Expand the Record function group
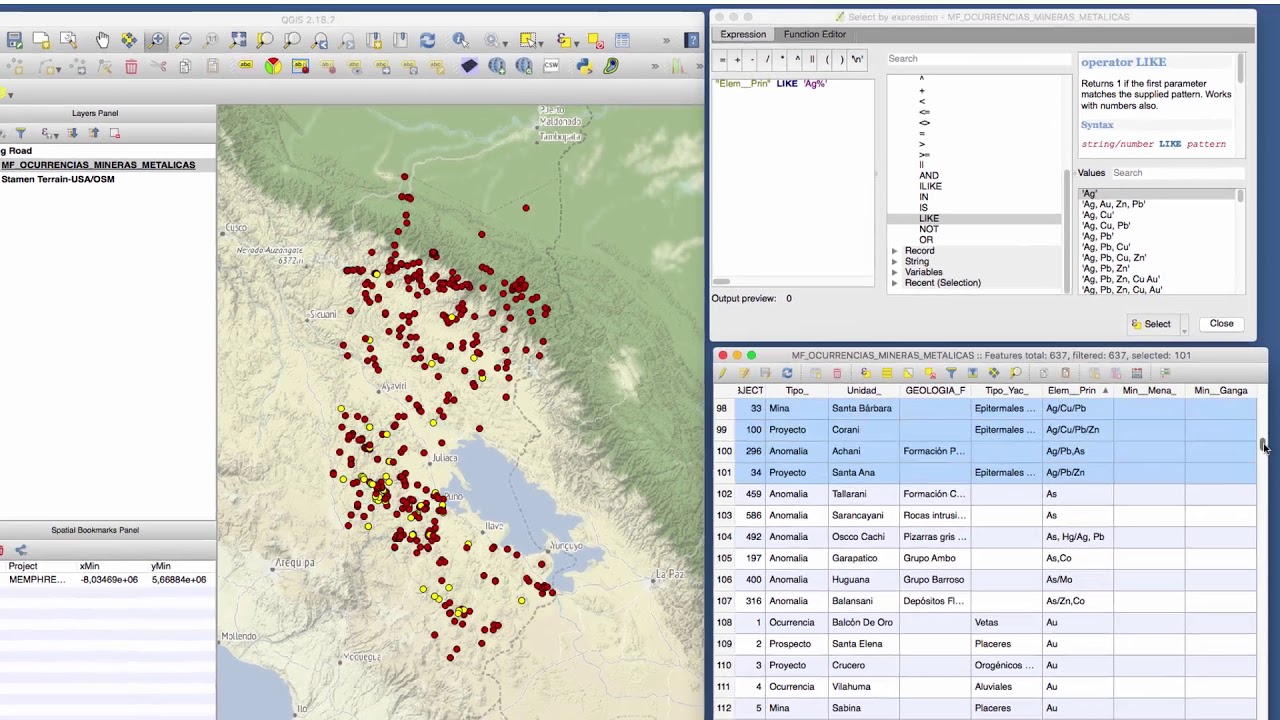 [895, 251]
